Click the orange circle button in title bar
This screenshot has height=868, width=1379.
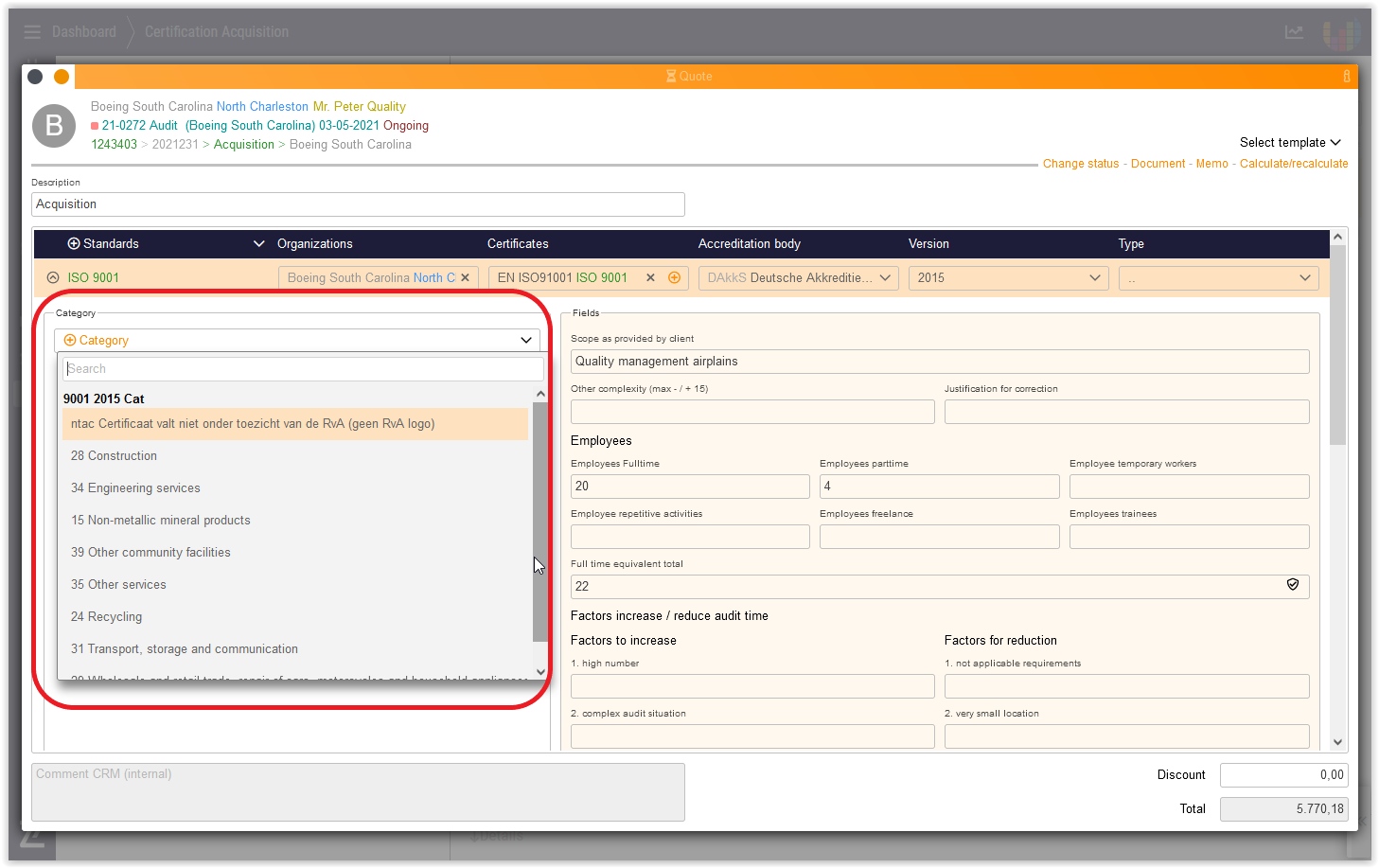(62, 77)
